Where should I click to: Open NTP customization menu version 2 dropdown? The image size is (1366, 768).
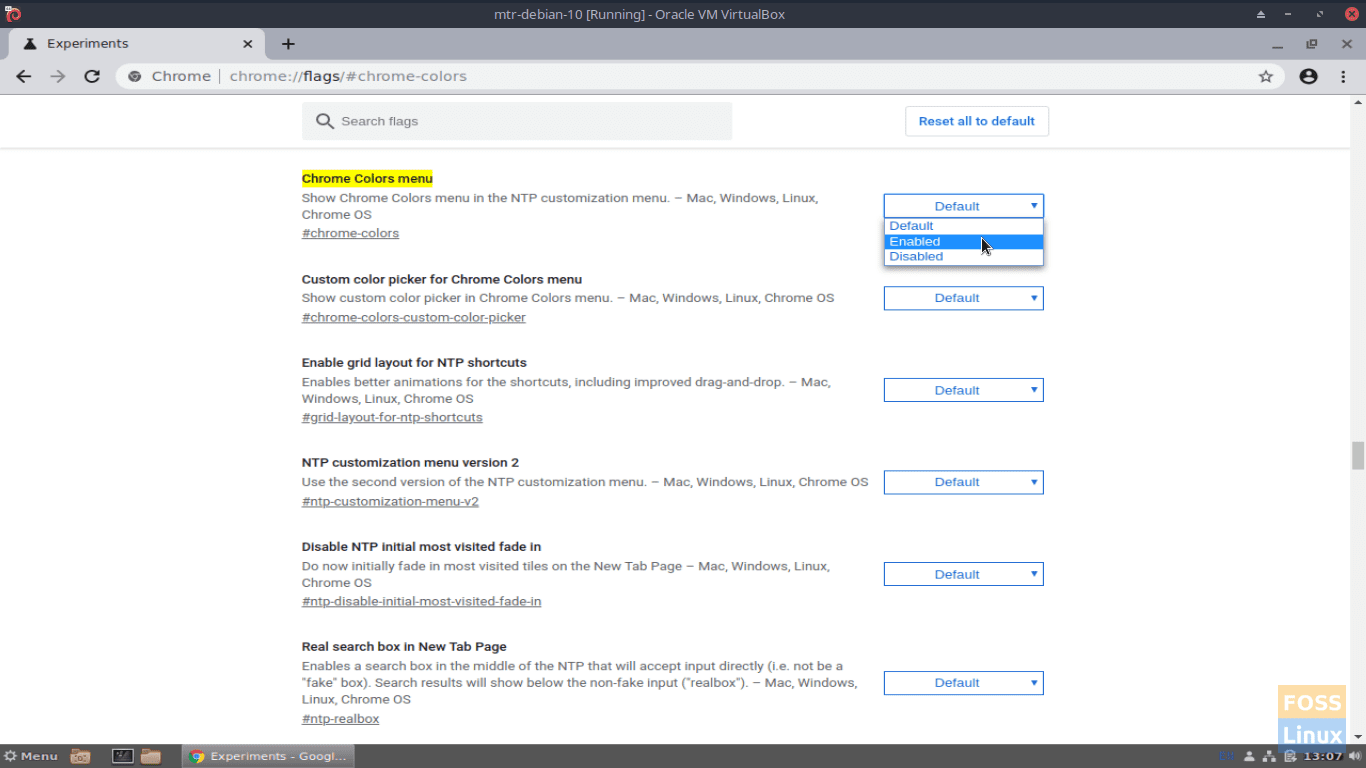tap(963, 482)
